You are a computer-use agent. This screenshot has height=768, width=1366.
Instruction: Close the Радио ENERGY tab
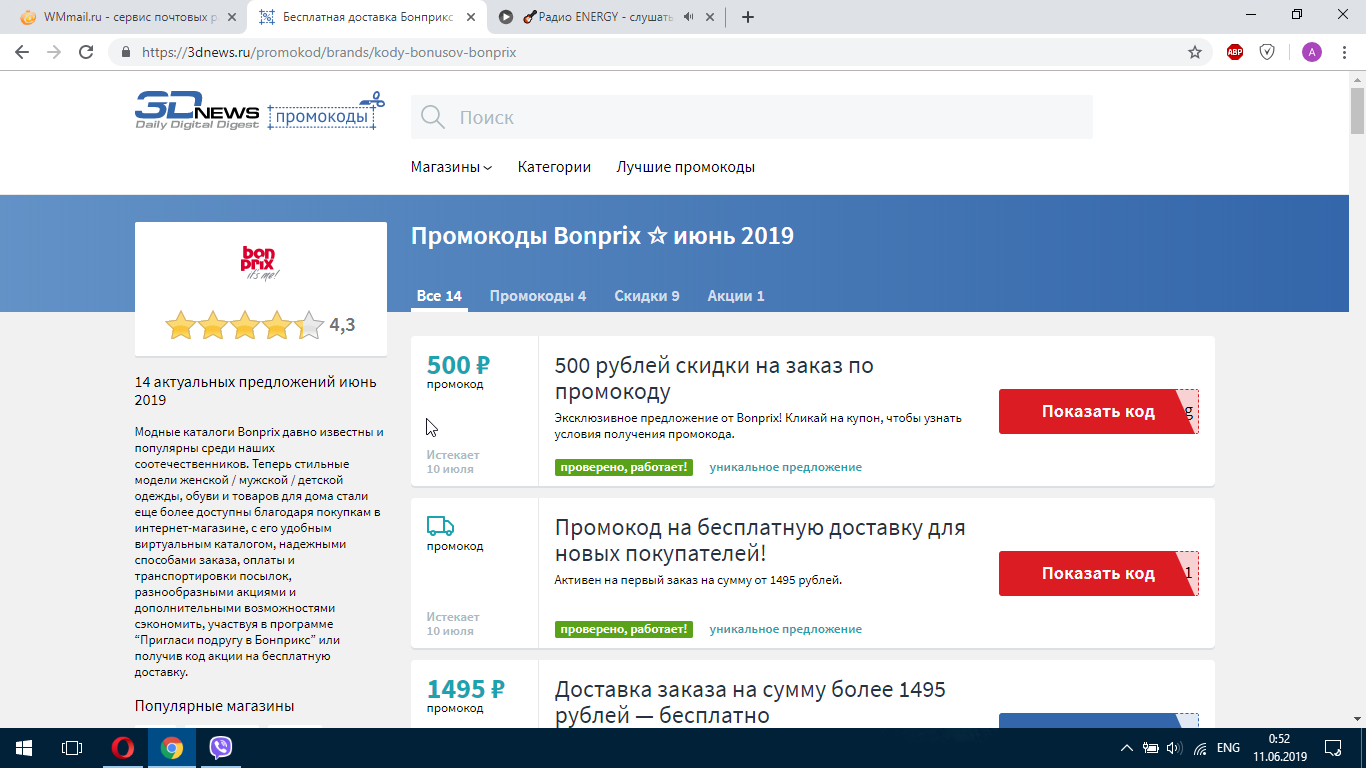pos(712,16)
